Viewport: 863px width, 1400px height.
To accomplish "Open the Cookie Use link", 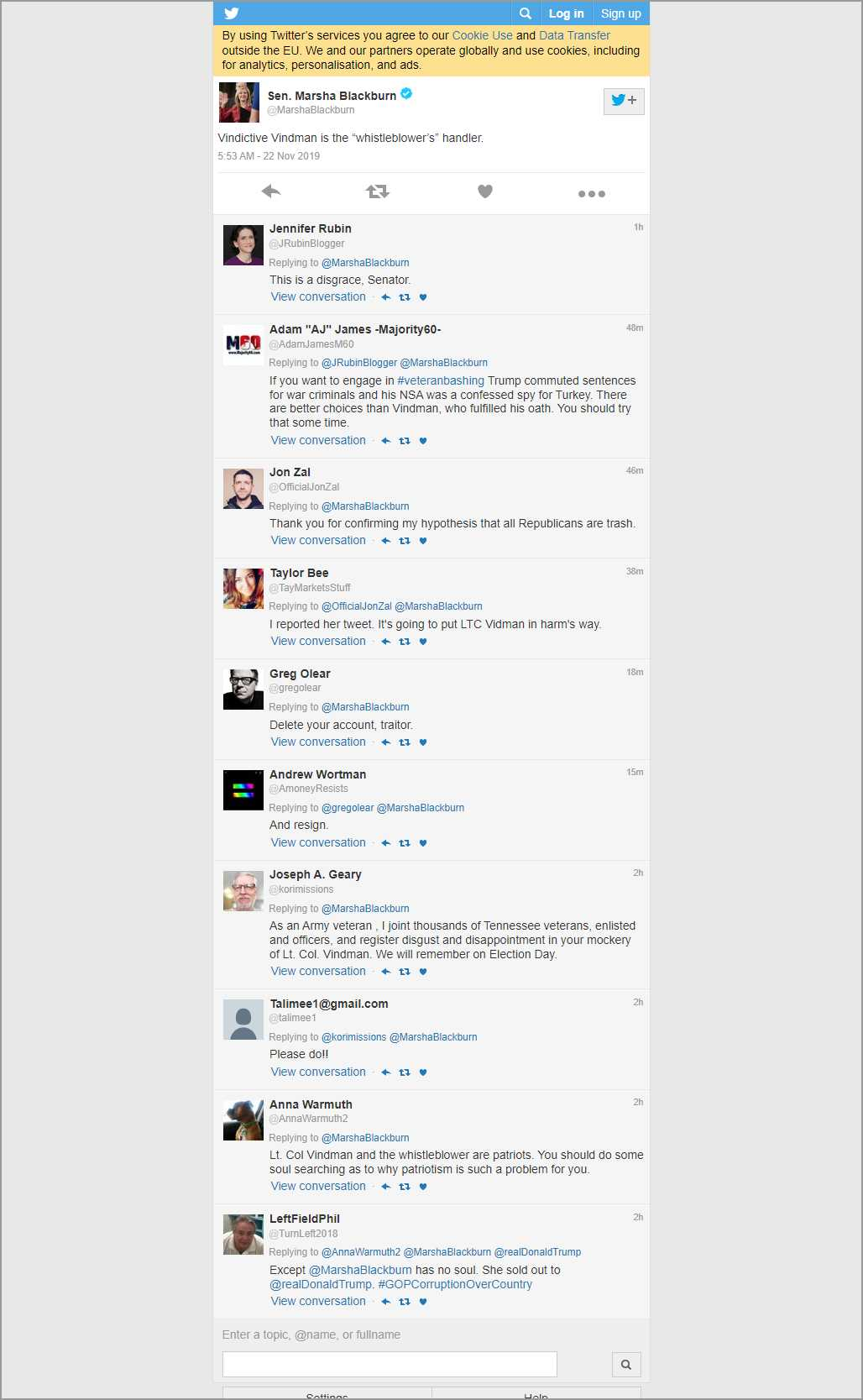I will tap(482, 35).
